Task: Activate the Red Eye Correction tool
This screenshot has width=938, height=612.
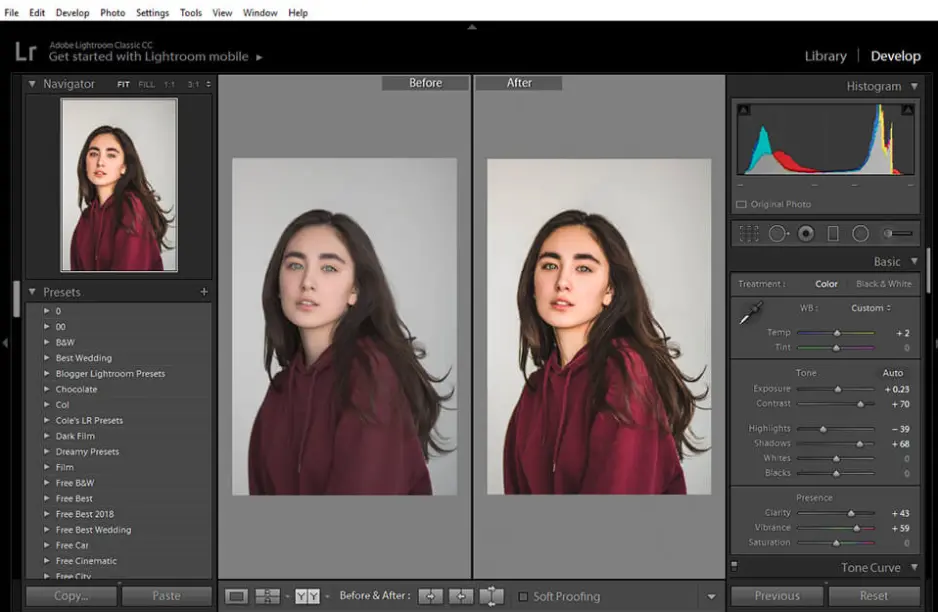Action: [806, 234]
